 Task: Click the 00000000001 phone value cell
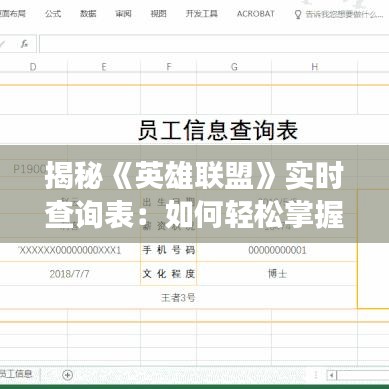coord(277,250)
